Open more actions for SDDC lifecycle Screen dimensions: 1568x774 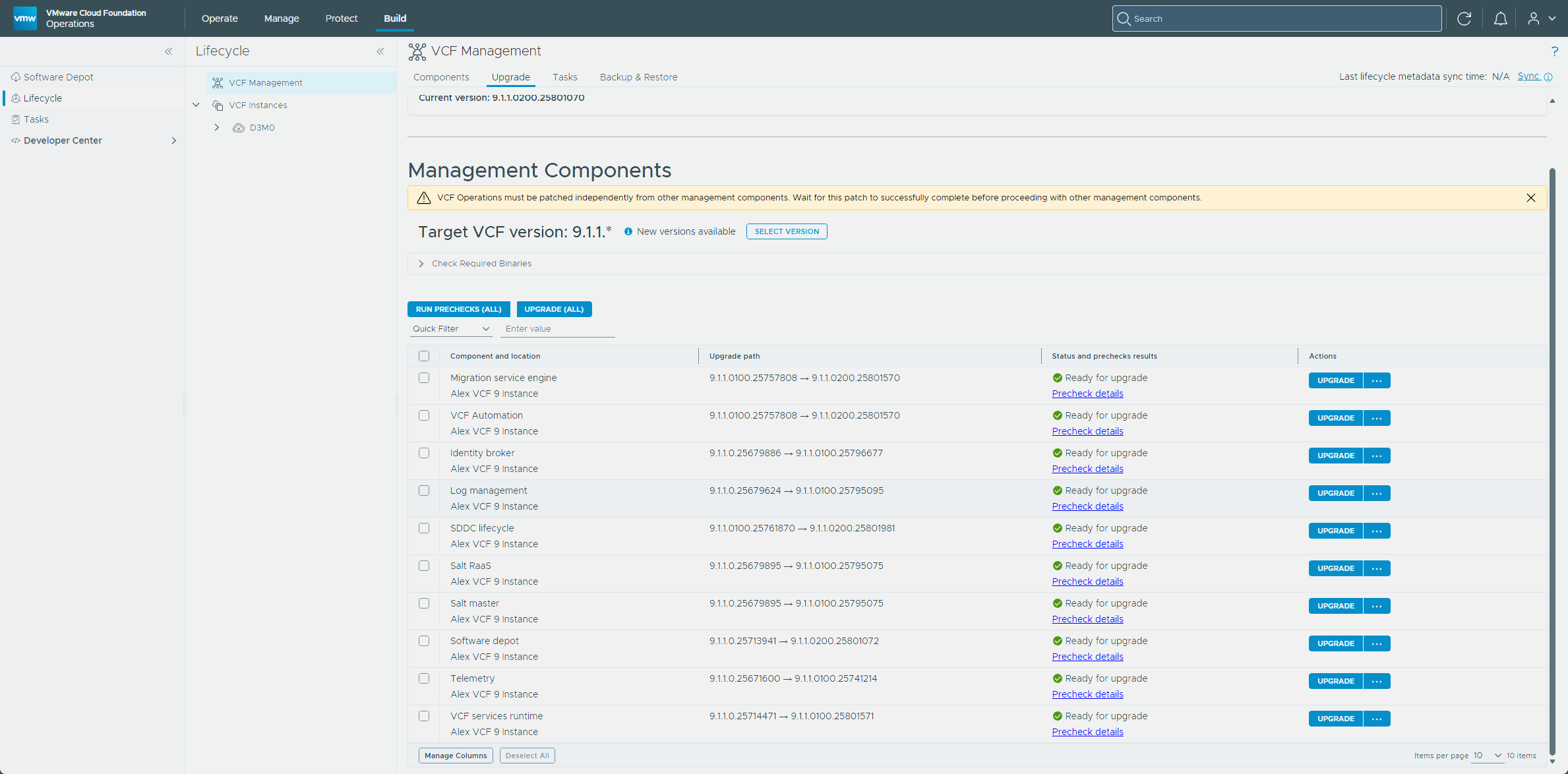1377,531
